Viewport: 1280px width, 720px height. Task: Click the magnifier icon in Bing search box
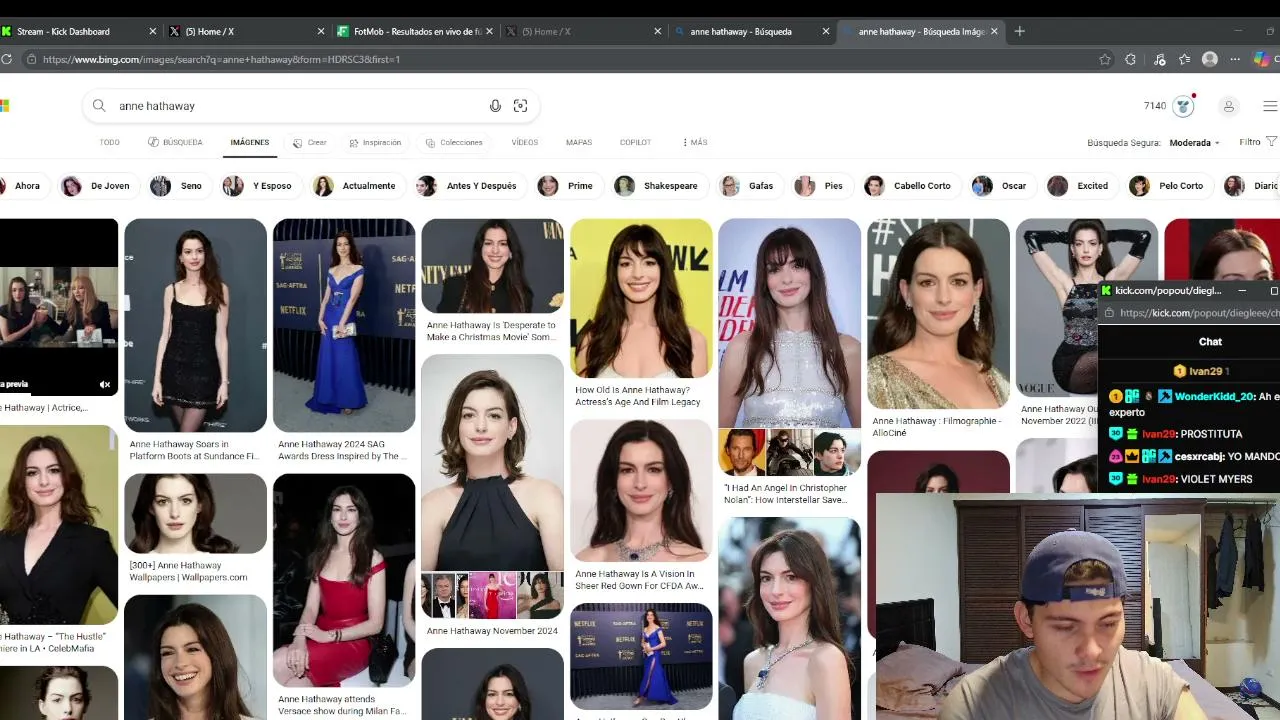pos(99,106)
